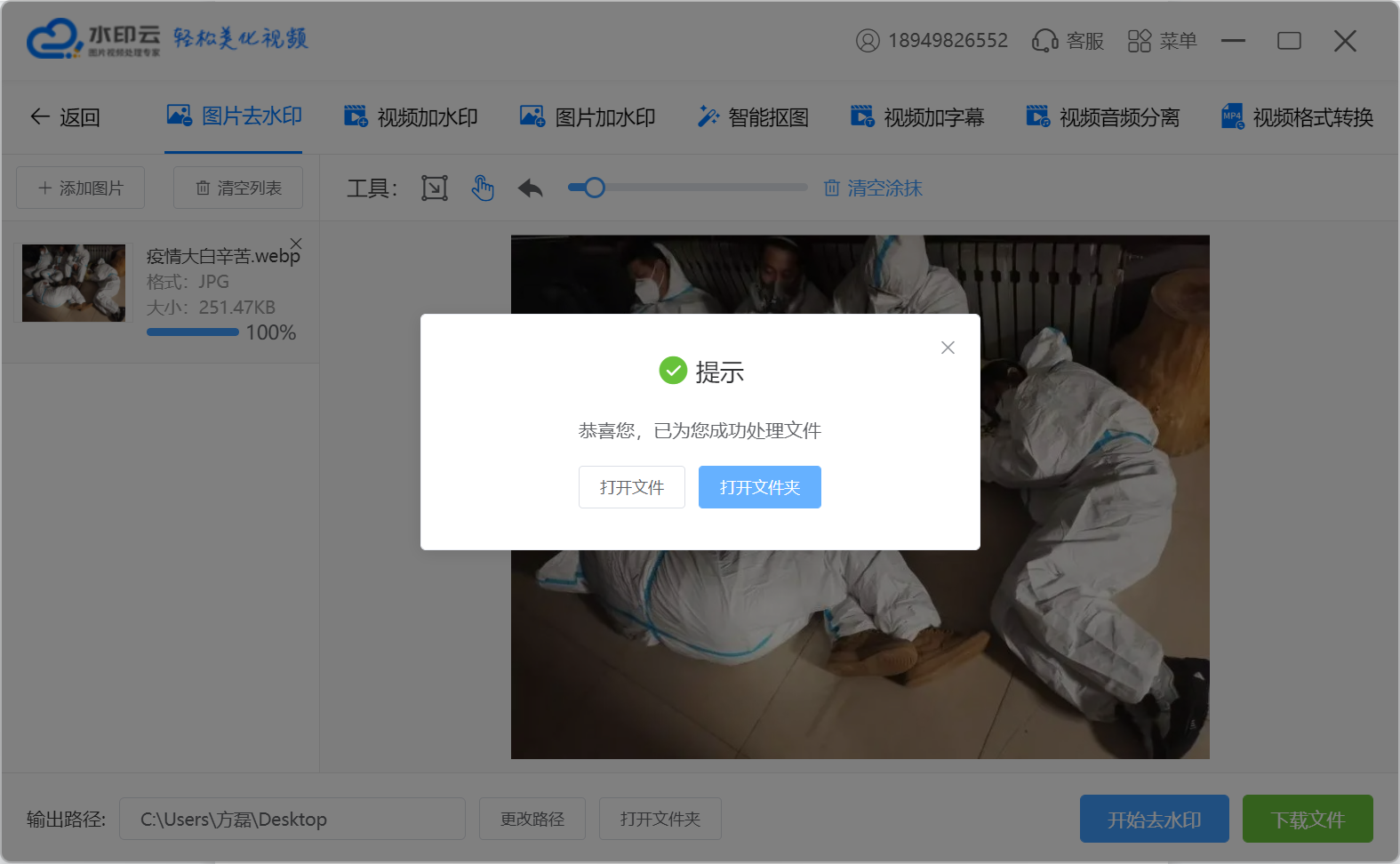Select the rectangle selection tool
1400x864 pixels.
coord(435,188)
